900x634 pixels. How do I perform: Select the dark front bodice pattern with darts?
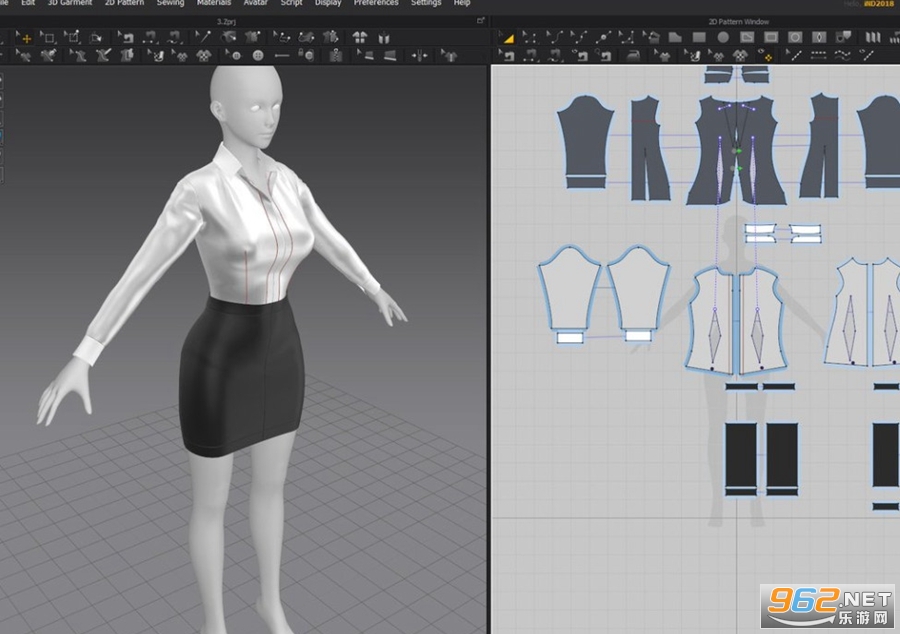point(736,149)
